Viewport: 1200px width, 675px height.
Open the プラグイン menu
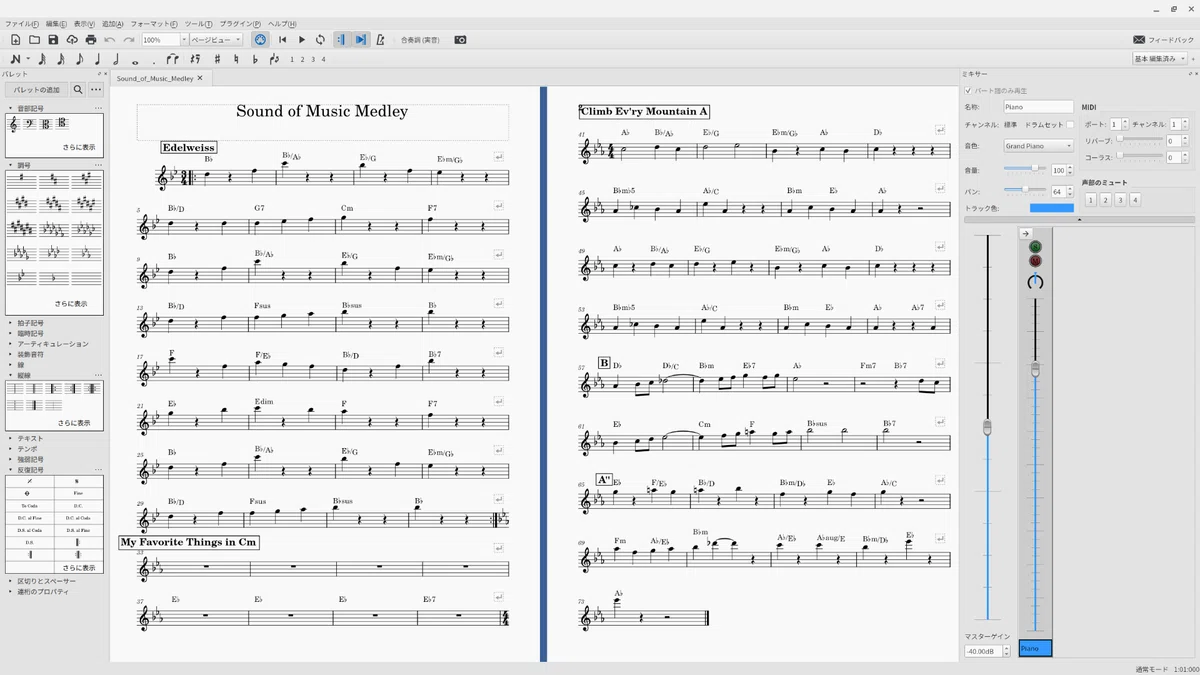pos(240,23)
